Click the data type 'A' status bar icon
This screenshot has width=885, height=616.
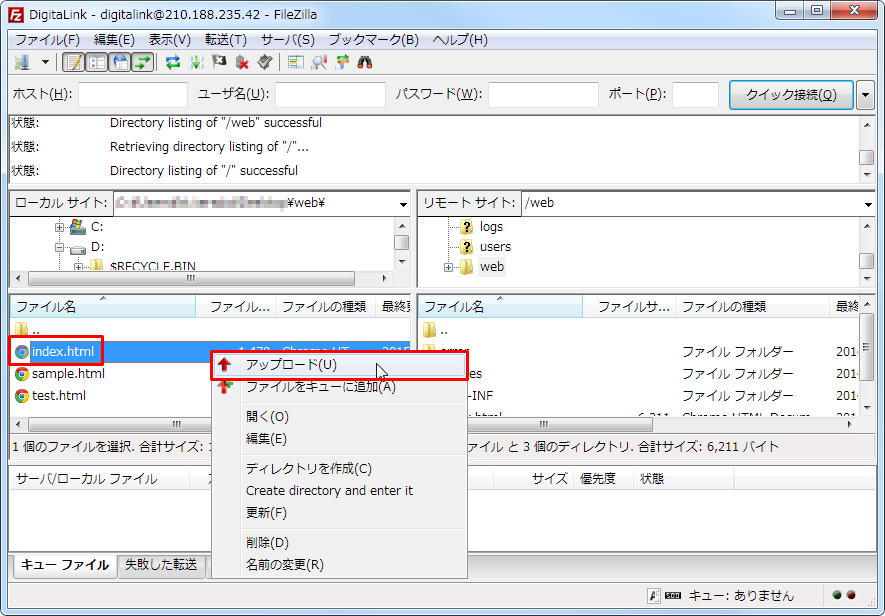654,595
